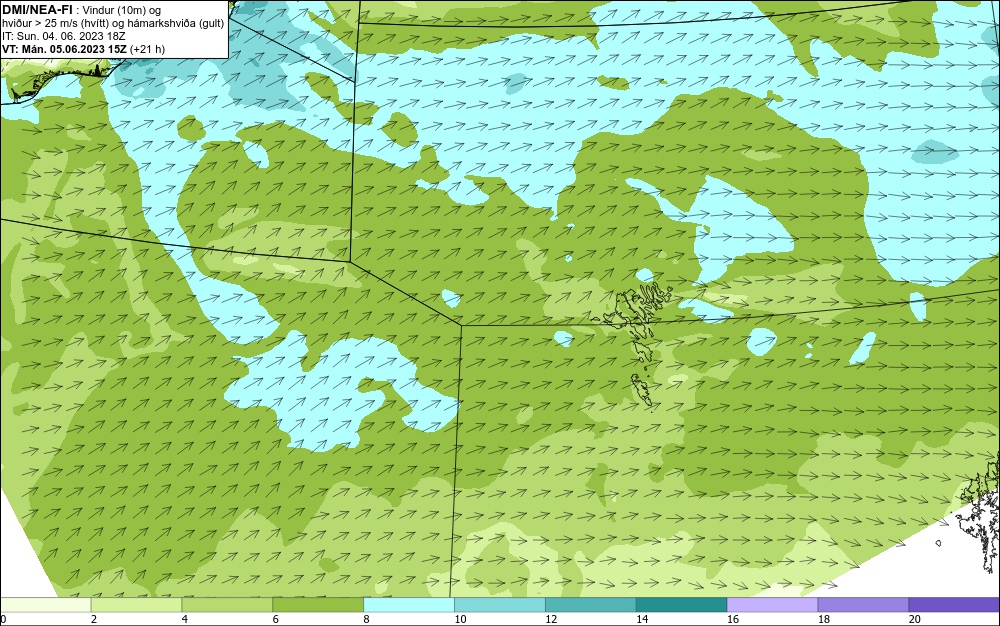Click the above-20 m/s dark purple swatch

955,605
